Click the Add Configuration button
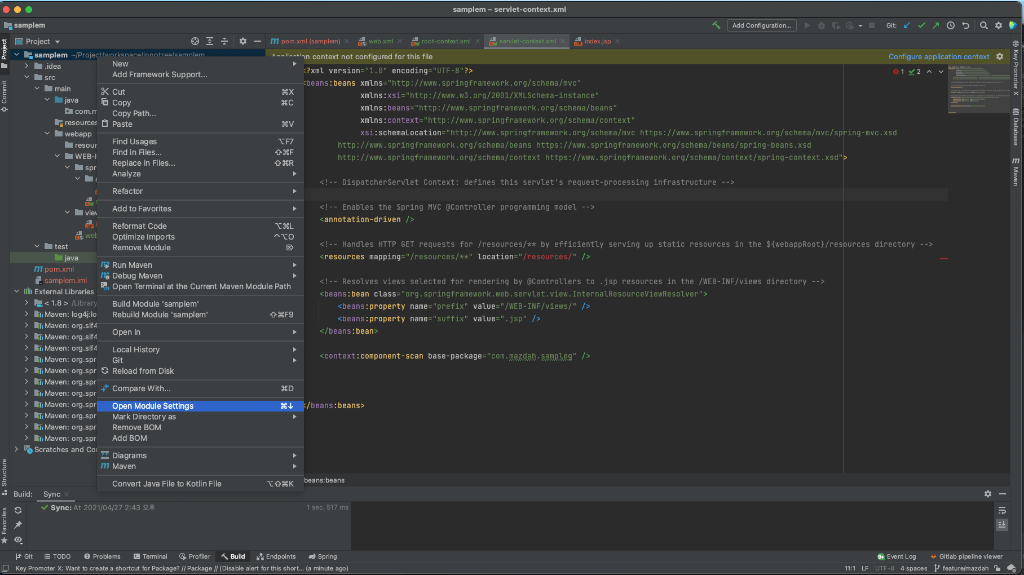1024x575 pixels. (x=761, y=25)
